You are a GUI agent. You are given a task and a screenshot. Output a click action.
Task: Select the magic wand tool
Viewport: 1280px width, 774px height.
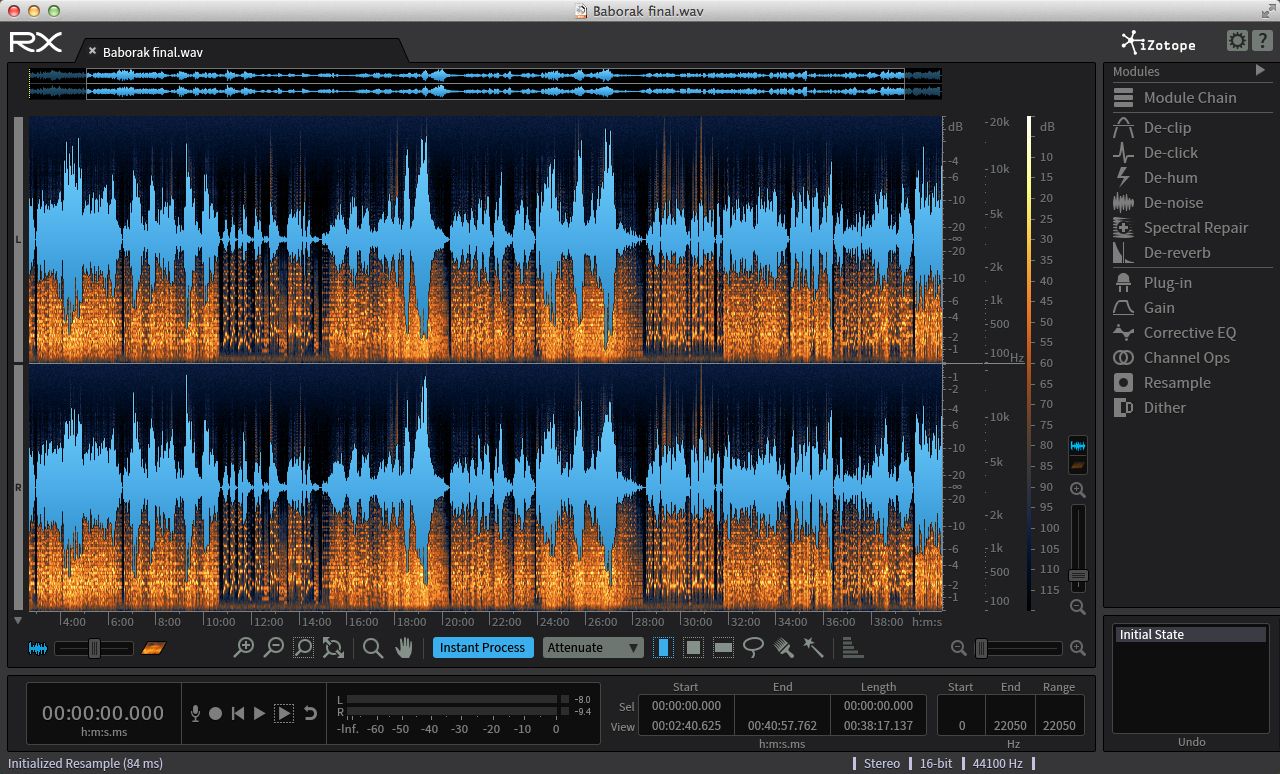click(x=814, y=648)
